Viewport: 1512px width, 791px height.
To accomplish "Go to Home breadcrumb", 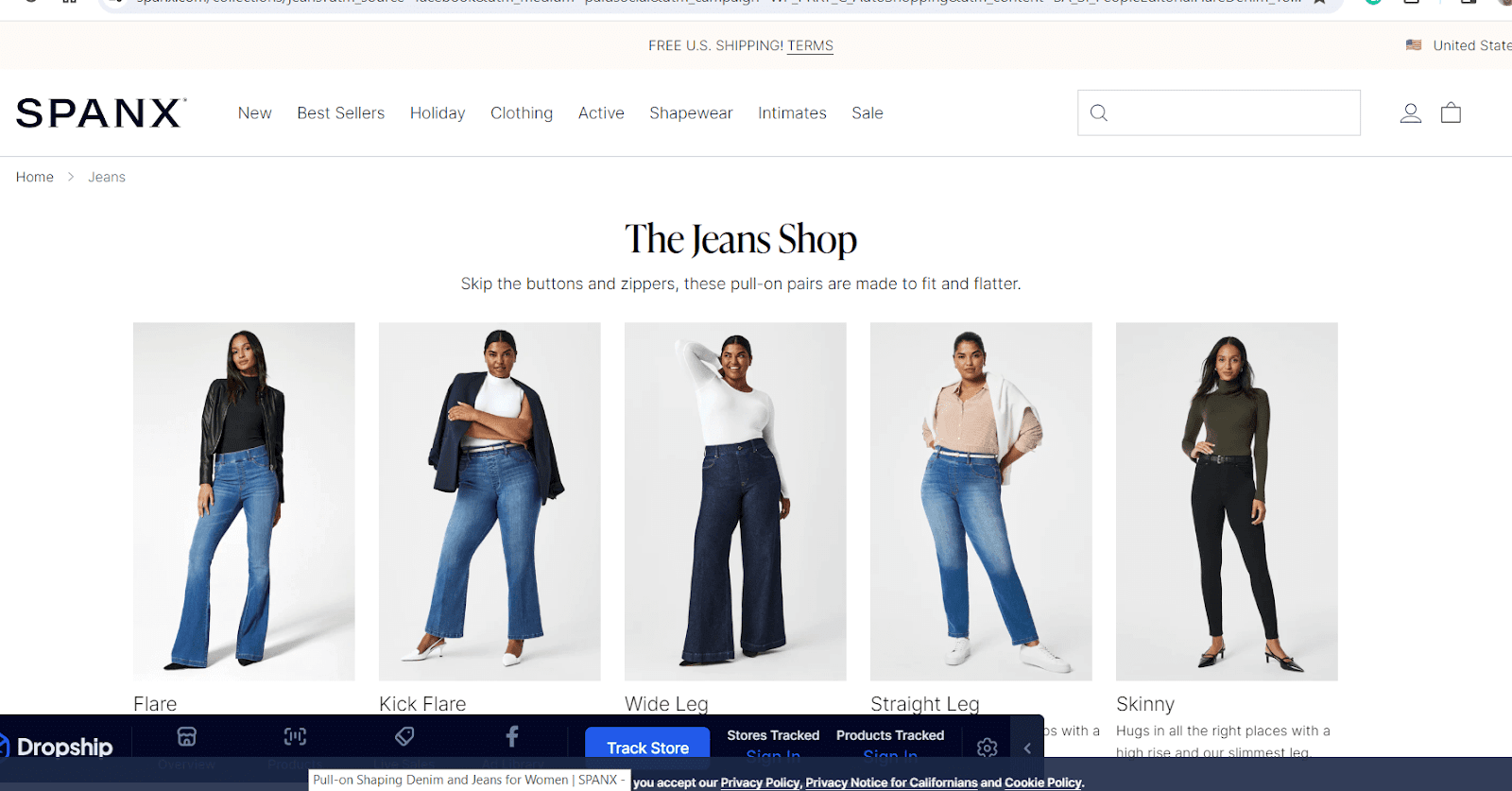I will click(x=35, y=177).
